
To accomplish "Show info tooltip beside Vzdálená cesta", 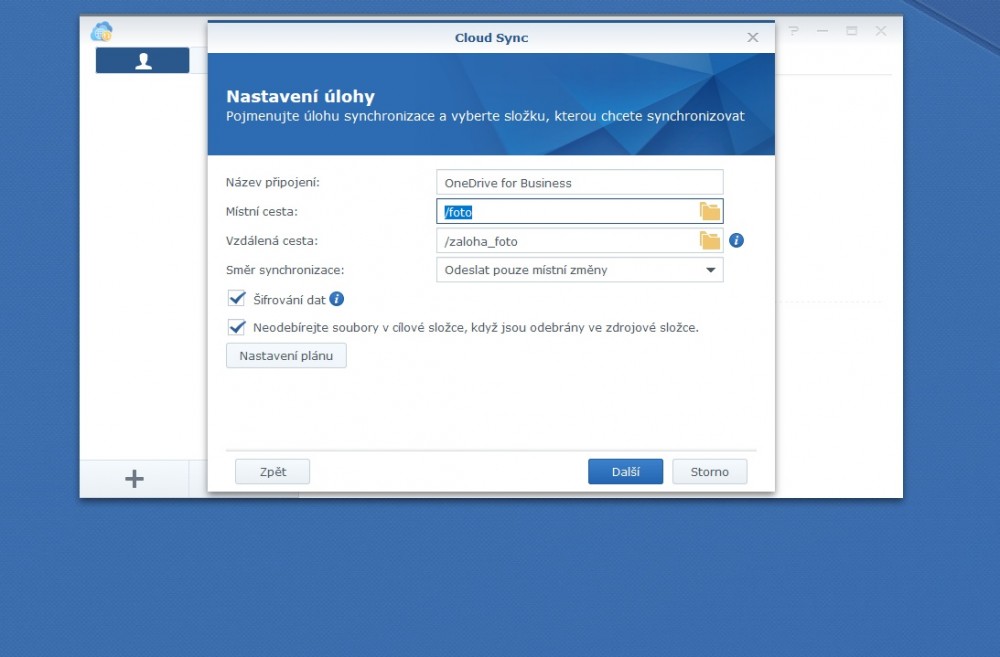I will (x=736, y=241).
